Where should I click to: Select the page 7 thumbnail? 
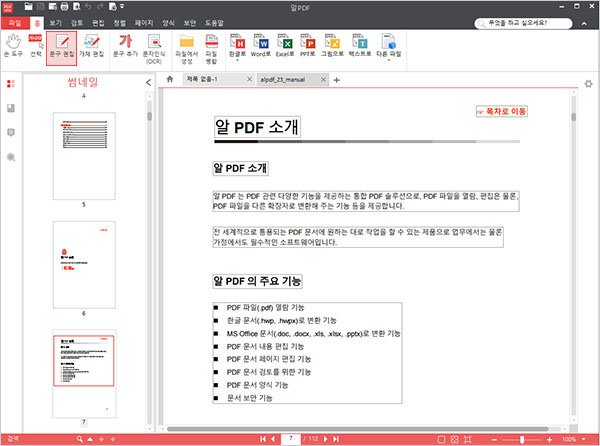pyautogui.click(x=84, y=373)
